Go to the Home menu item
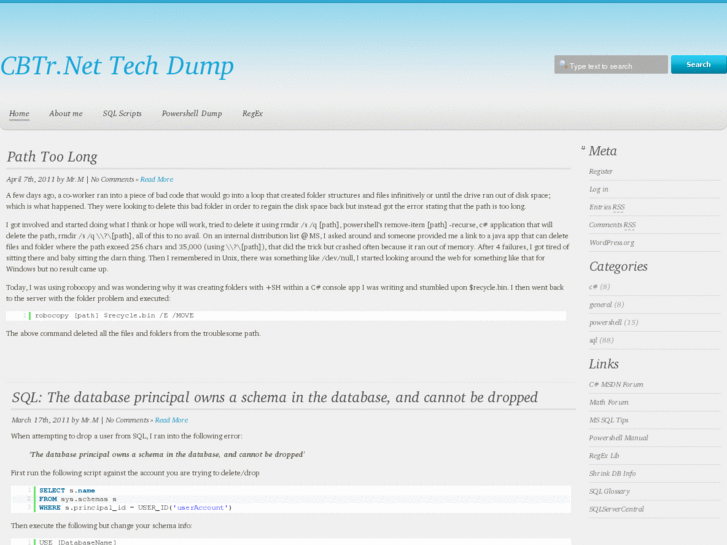Viewport: 727px width, 545px height. tap(19, 113)
